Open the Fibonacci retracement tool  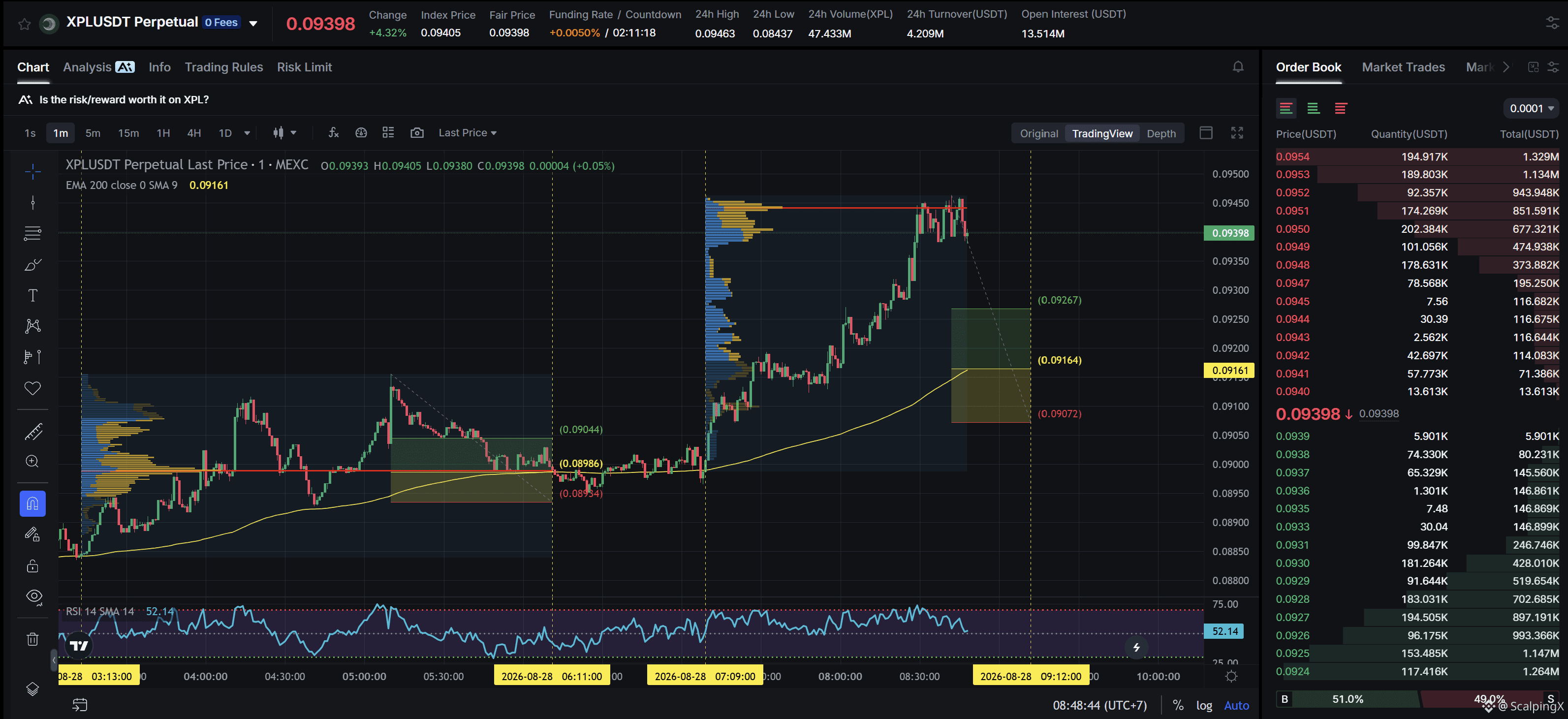(x=33, y=233)
